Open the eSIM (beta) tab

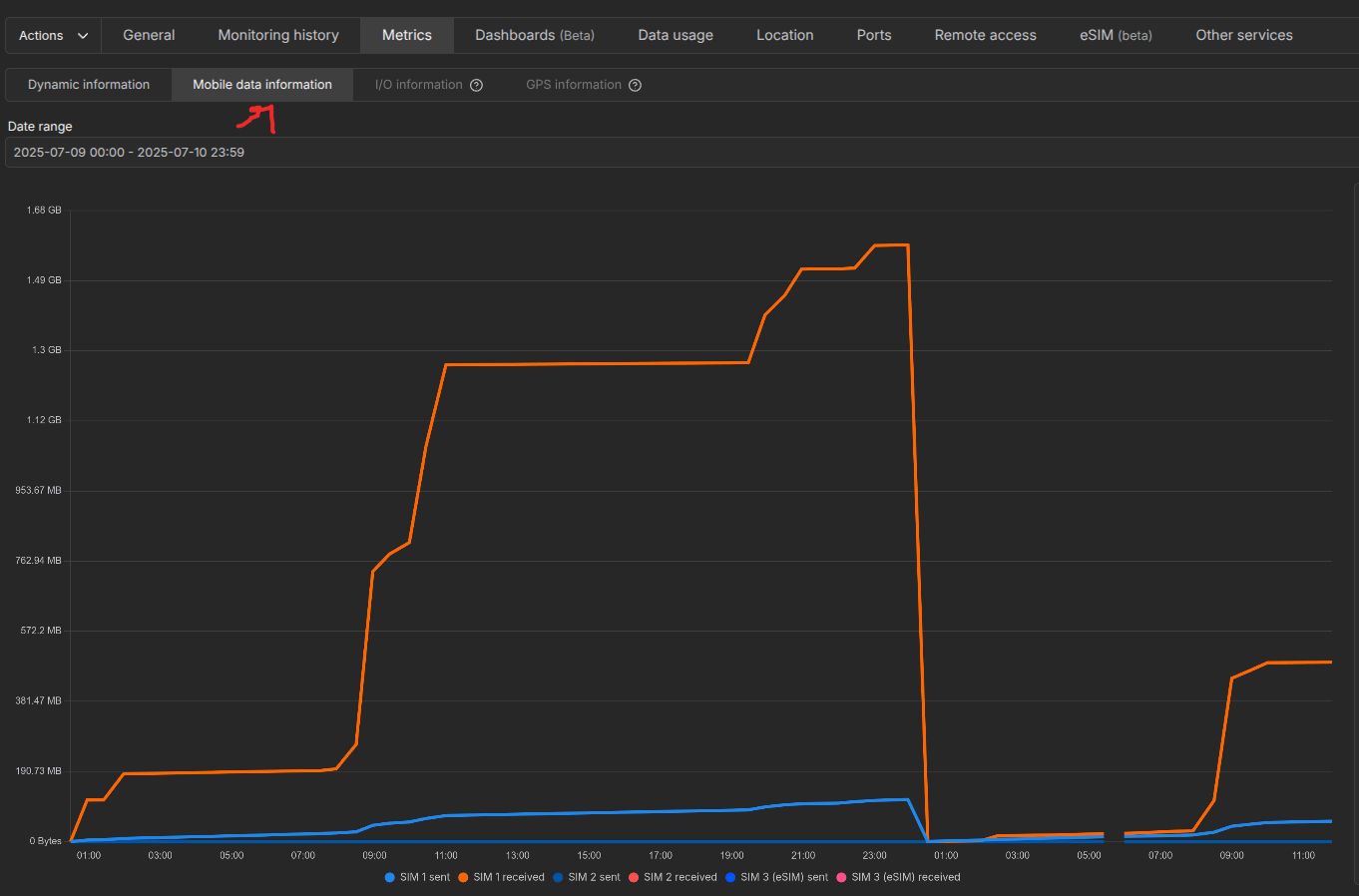coord(1116,35)
